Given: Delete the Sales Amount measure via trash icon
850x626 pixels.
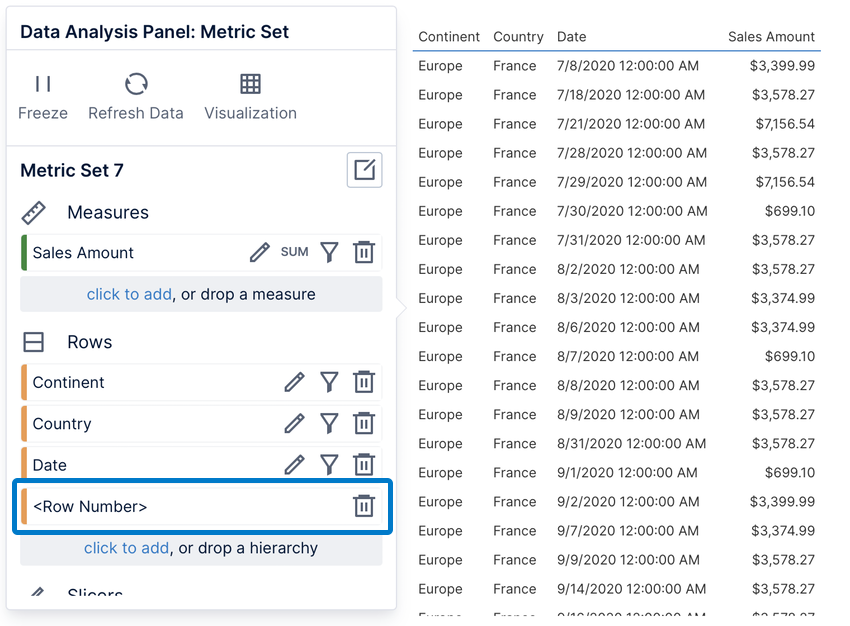Looking at the screenshot, I should 363,252.
